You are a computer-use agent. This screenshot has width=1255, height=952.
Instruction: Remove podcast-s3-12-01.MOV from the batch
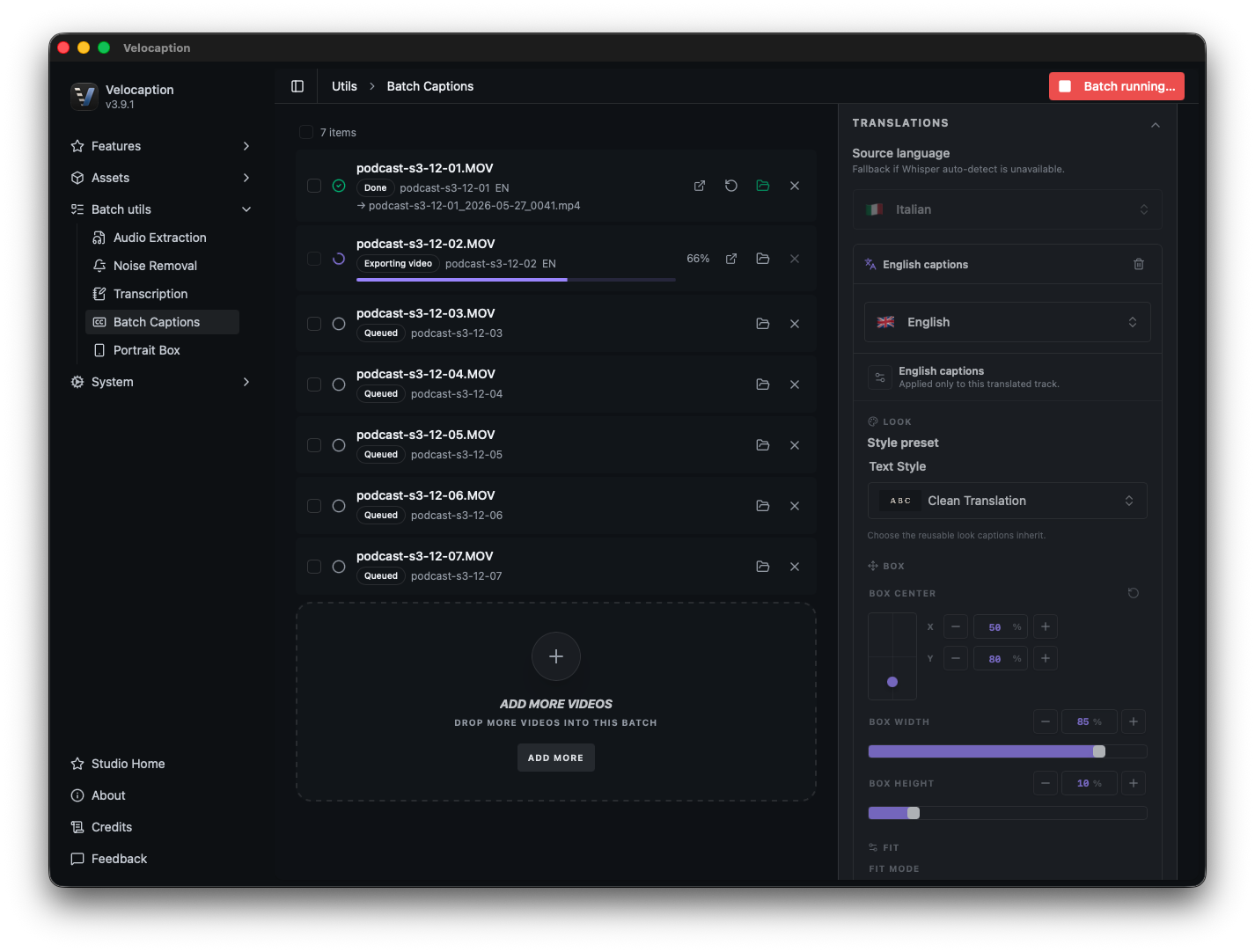click(x=795, y=186)
